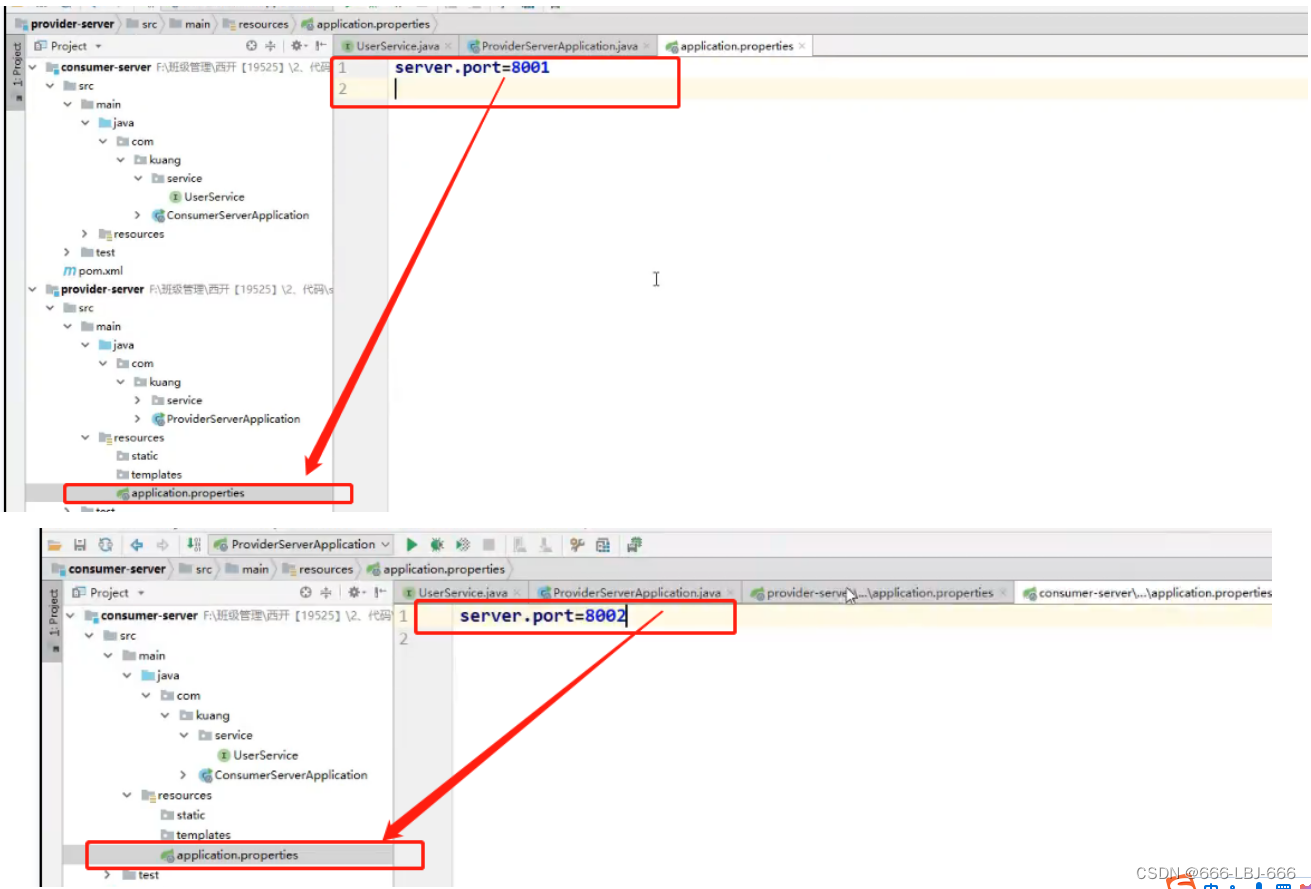1311x889 pixels.
Task: Hide Project panel icon in 8001 window
Action: coord(321,46)
